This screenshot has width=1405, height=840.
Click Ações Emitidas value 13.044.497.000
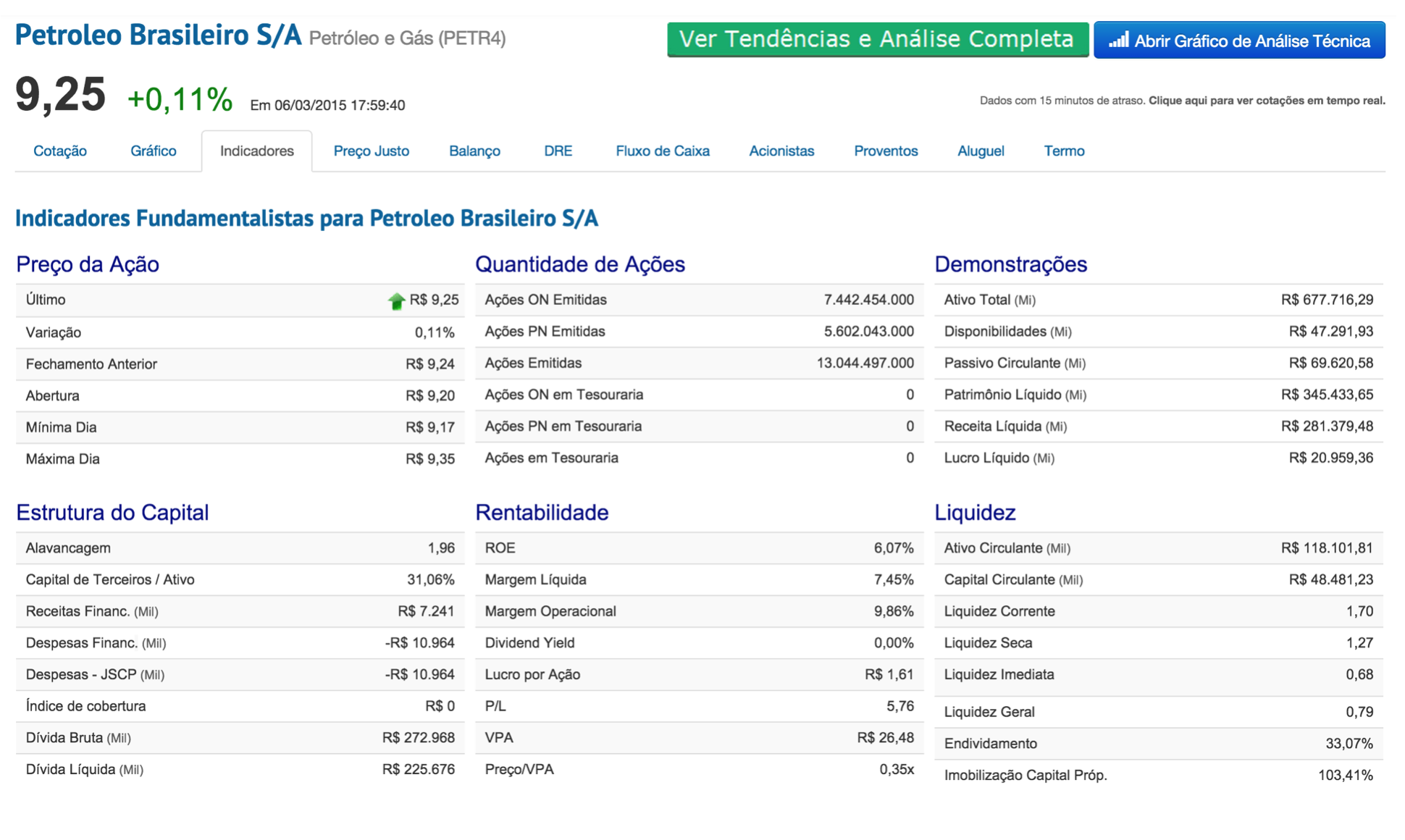(865, 363)
